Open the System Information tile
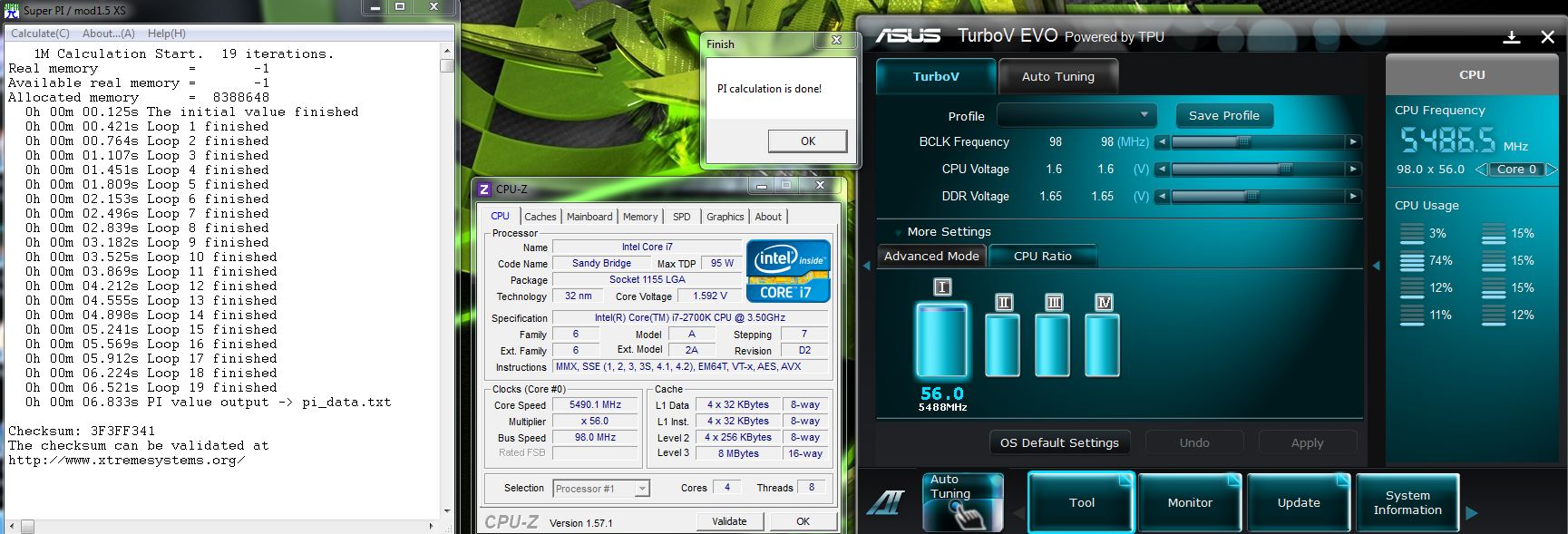Viewport: 1568px width, 534px height. click(1407, 502)
